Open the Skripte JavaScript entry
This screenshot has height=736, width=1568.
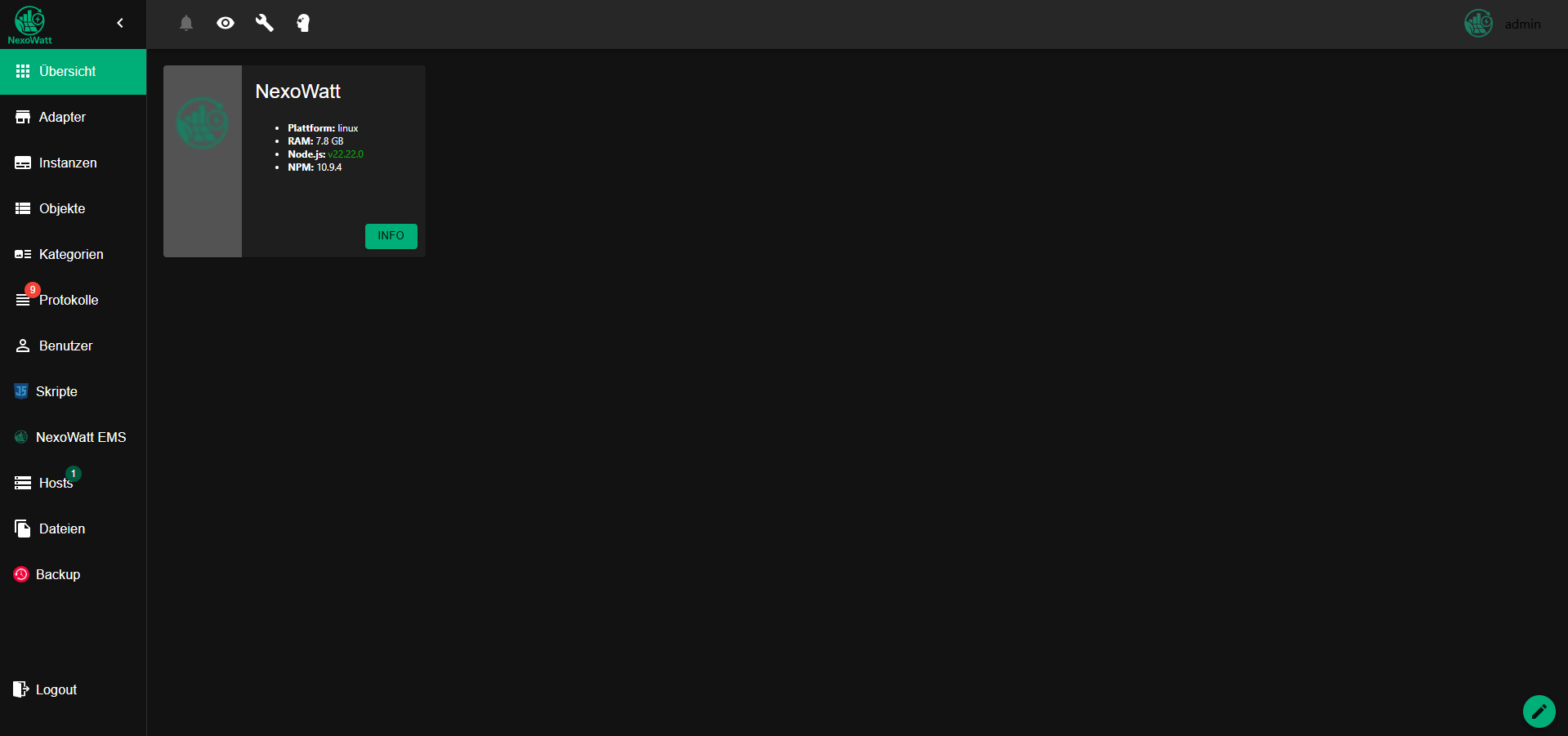(x=73, y=392)
